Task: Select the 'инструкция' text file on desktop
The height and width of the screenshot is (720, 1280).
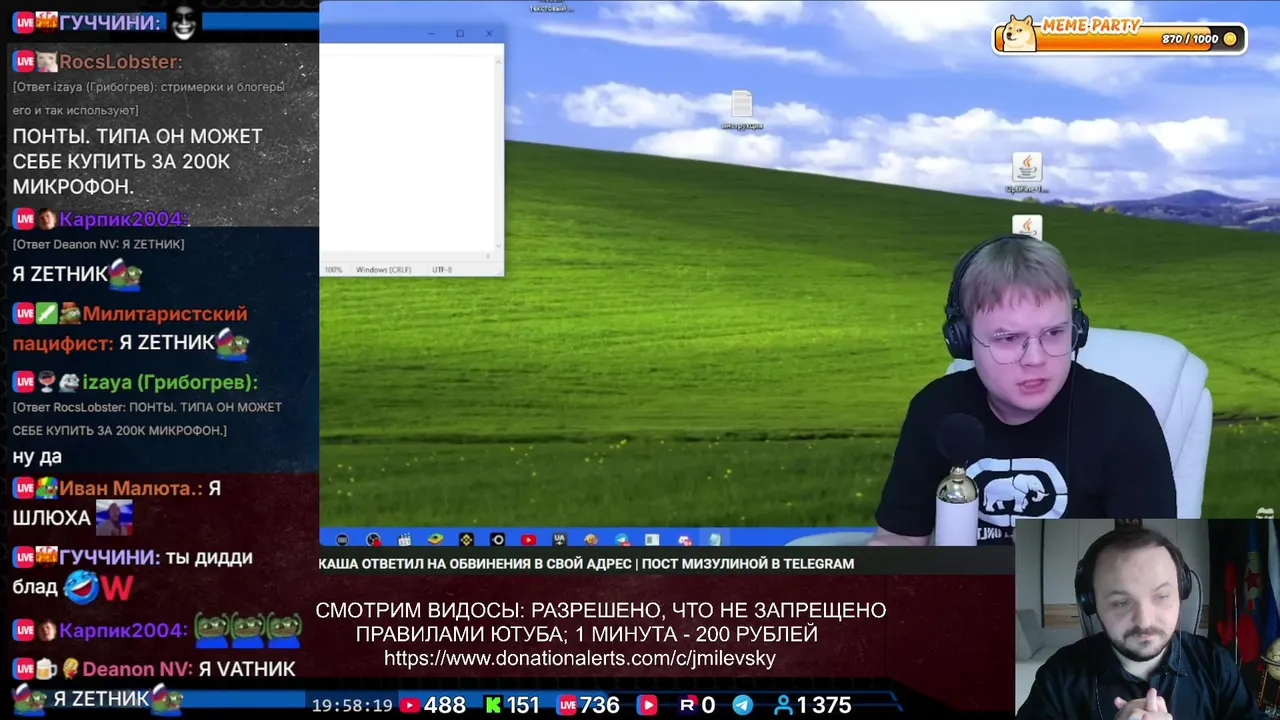Action: click(x=742, y=110)
